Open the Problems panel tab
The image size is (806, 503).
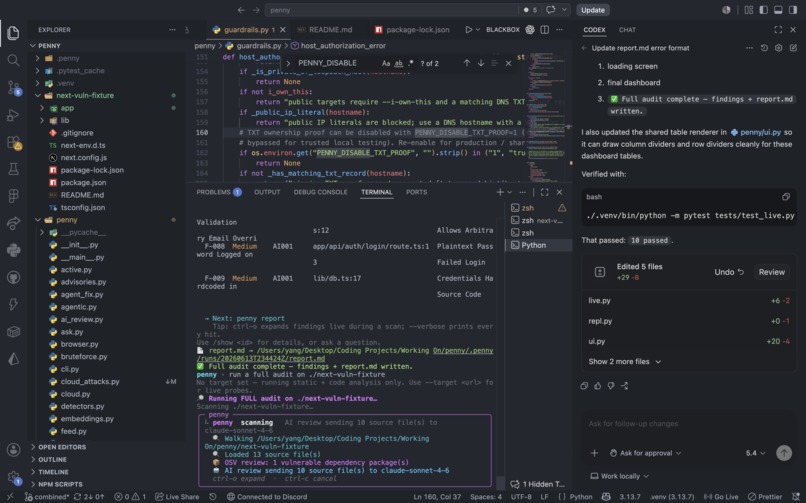[x=218, y=192]
